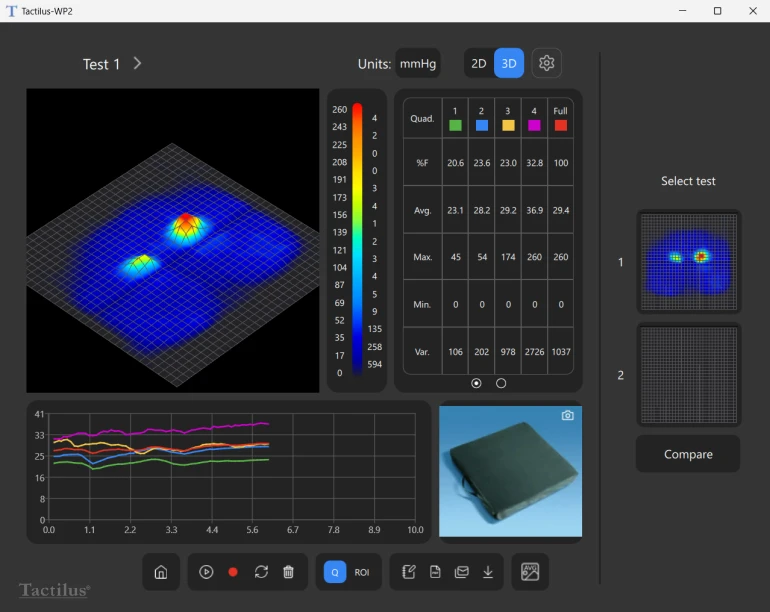Go to the home screen icon
Image resolution: width=770 pixels, height=612 pixels.
point(161,572)
